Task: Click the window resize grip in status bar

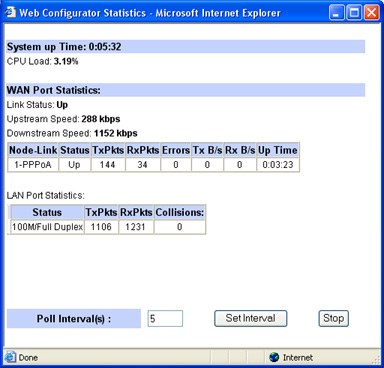Action: tap(376, 360)
